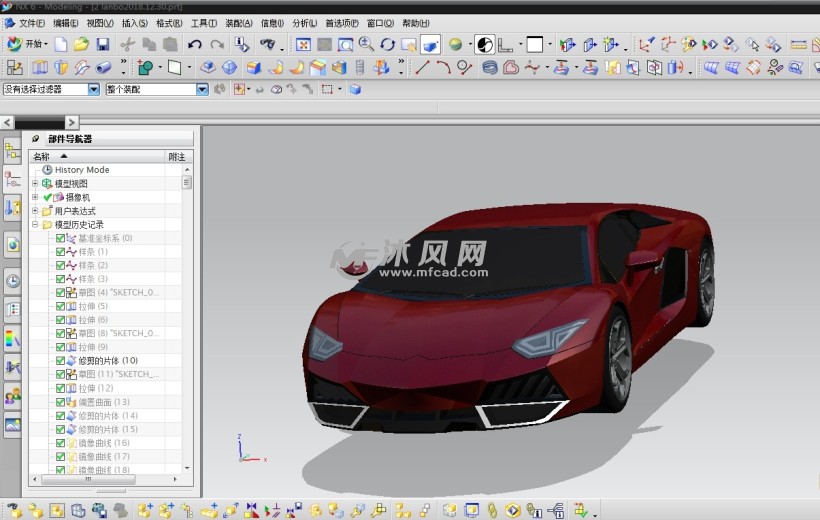820x520 pixels.
Task: Sort by the 名称 column header
Action: tap(97, 156)
